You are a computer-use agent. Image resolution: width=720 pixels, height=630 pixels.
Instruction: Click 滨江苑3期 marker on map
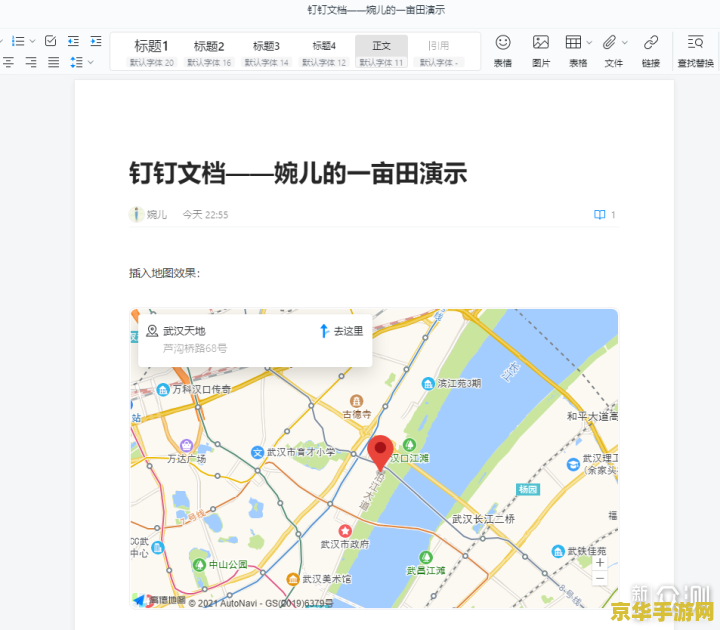click(x=452, y=383)
